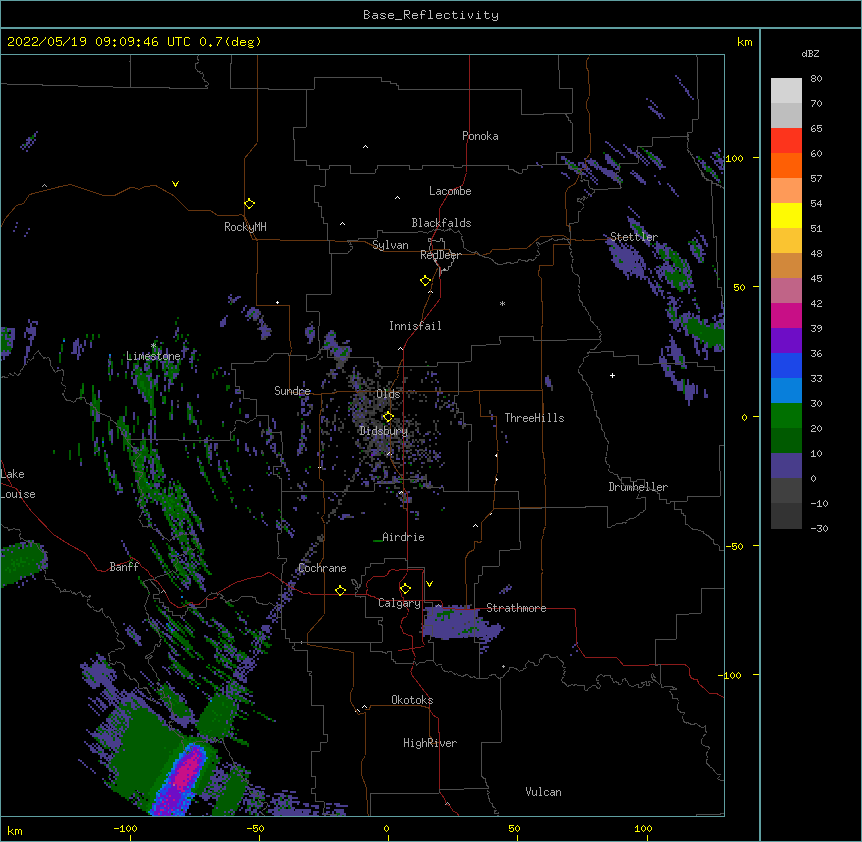Click the HighRiver city label
Image resolution: width=862 pixels, height=842 pixels.
pos(430,743)
